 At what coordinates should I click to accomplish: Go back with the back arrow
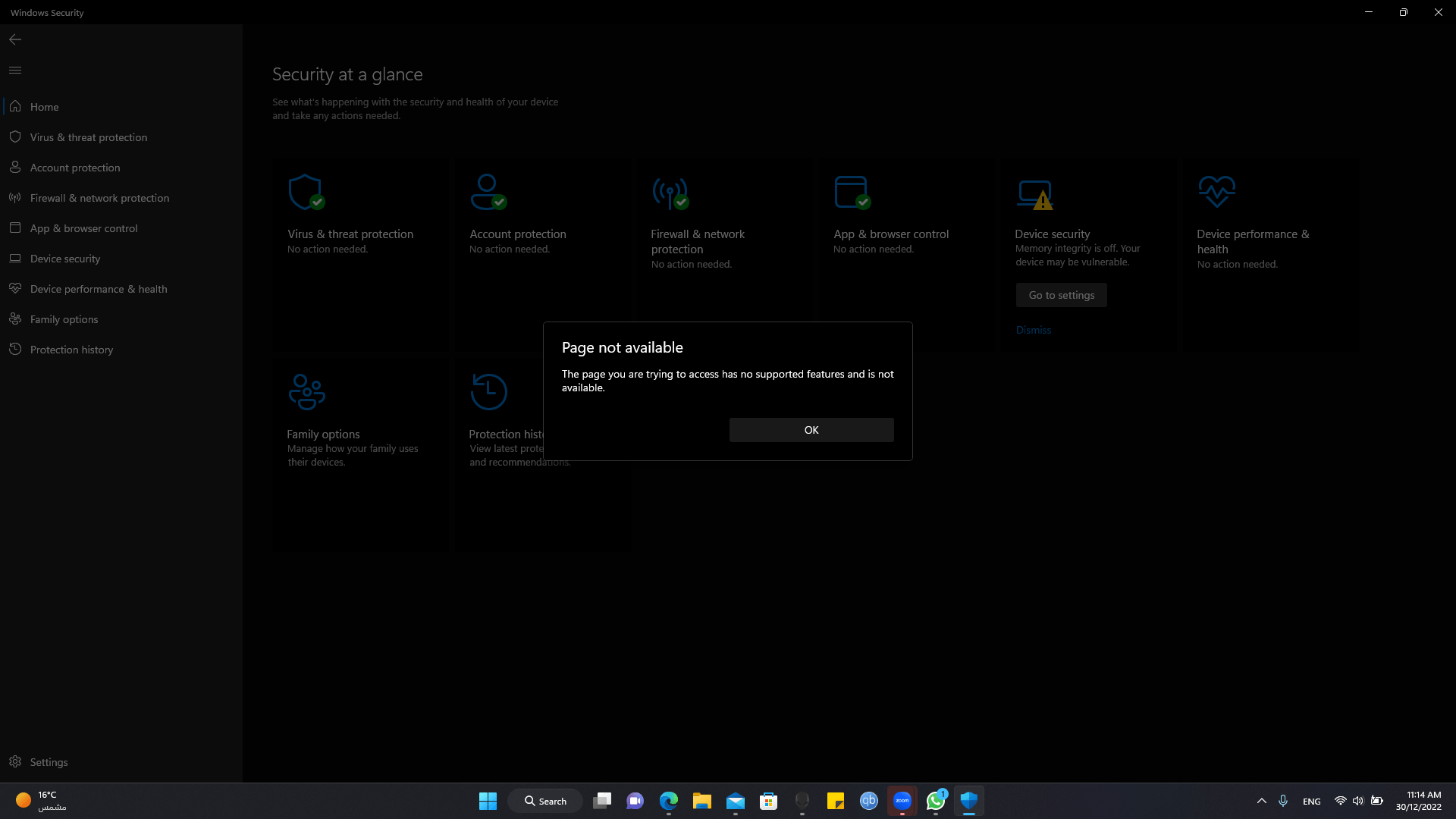pyautogui.click(x=15, y=39)
